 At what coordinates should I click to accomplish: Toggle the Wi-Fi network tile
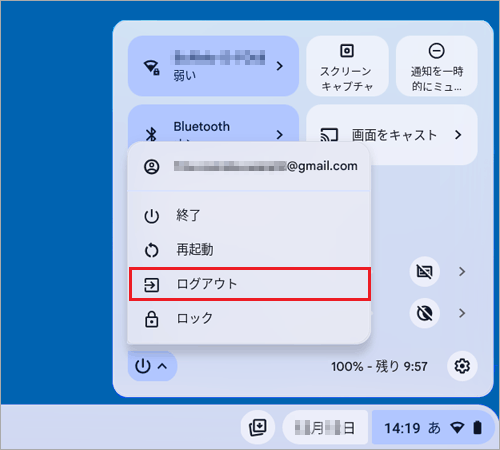tap(213, 66)
